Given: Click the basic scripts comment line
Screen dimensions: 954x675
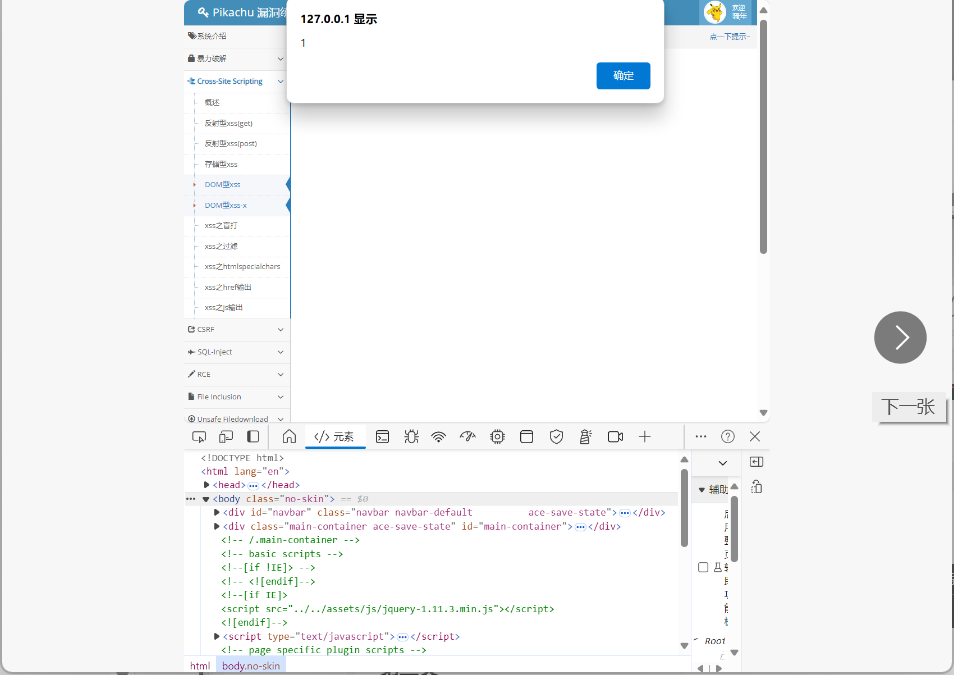Looking at the screenshot, I should tap(282, 554).
